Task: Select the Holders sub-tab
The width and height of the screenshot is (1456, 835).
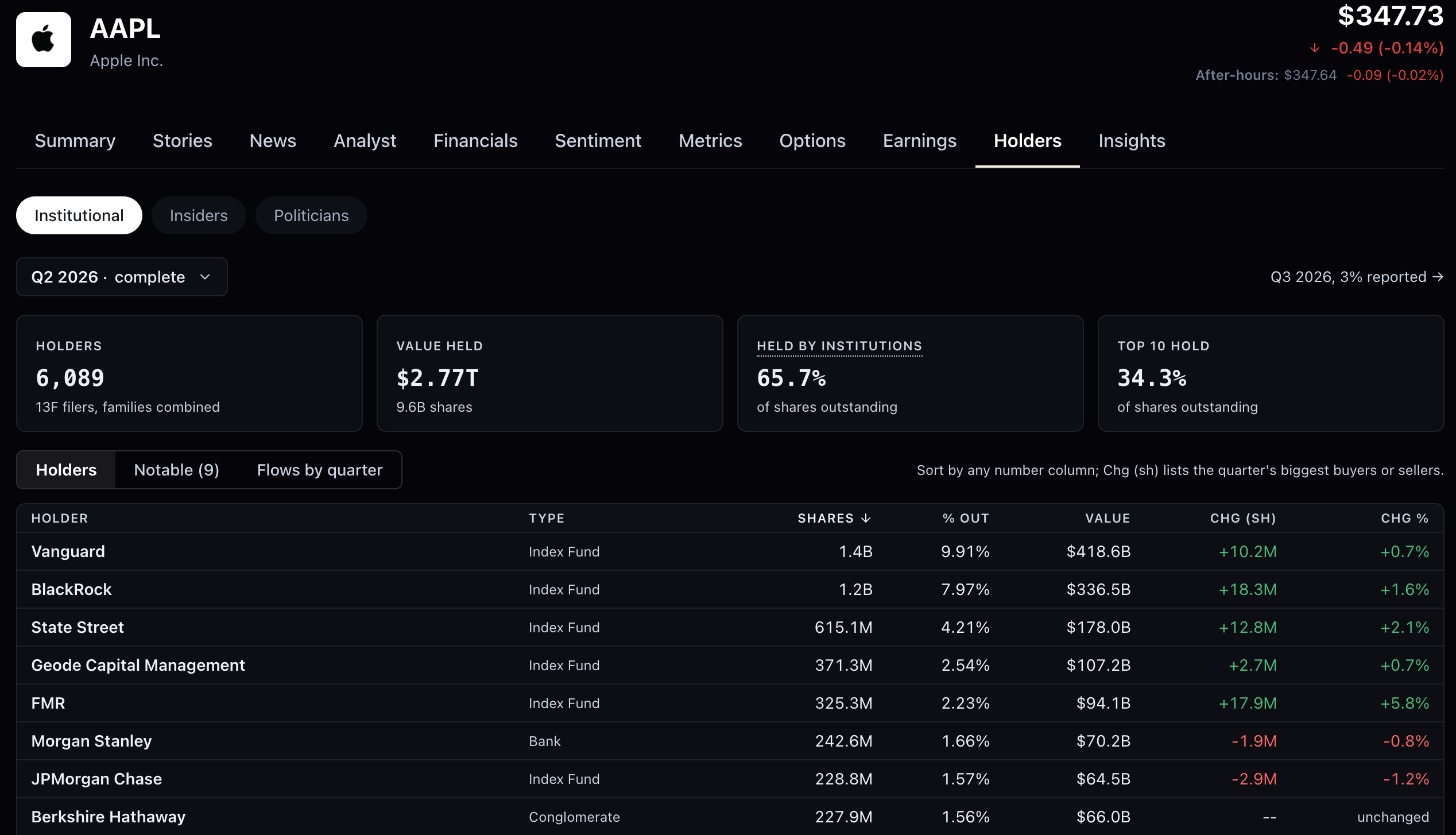Action: tap(66, 470)
